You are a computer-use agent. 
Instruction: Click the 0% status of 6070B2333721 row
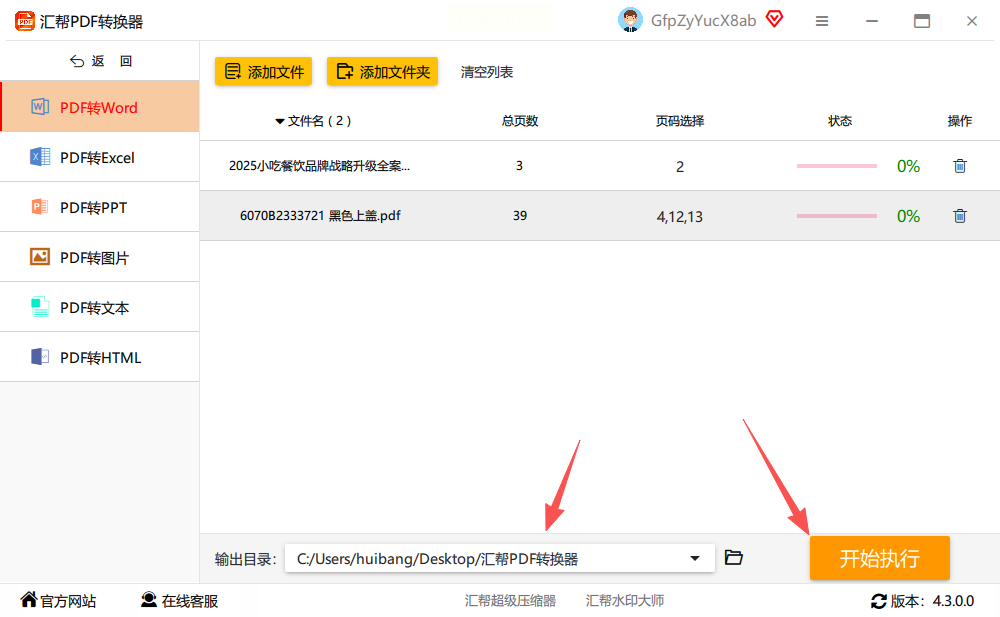coord(908,216)
